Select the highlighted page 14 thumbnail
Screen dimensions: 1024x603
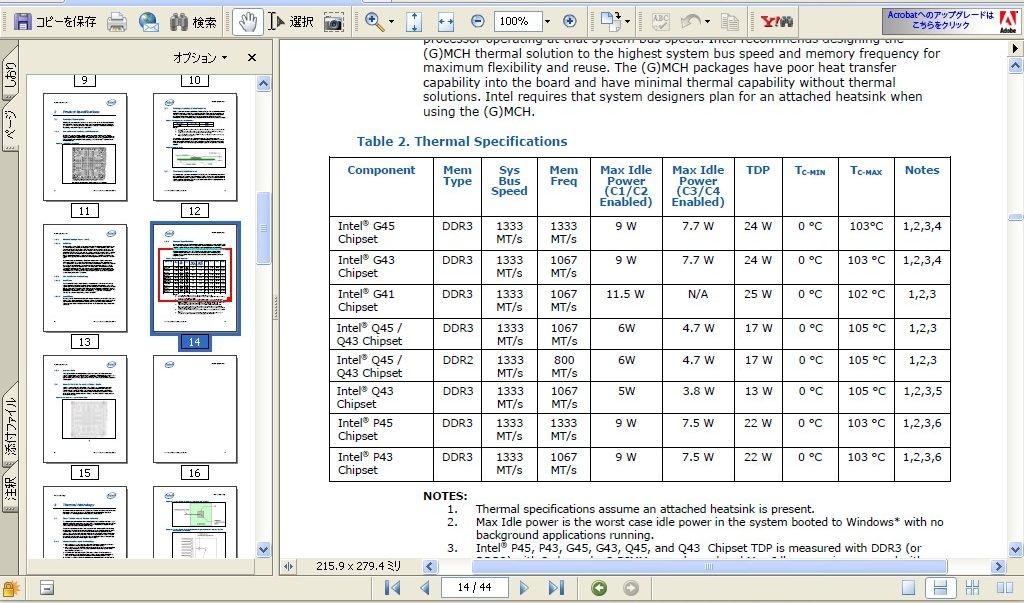(195, 278)
